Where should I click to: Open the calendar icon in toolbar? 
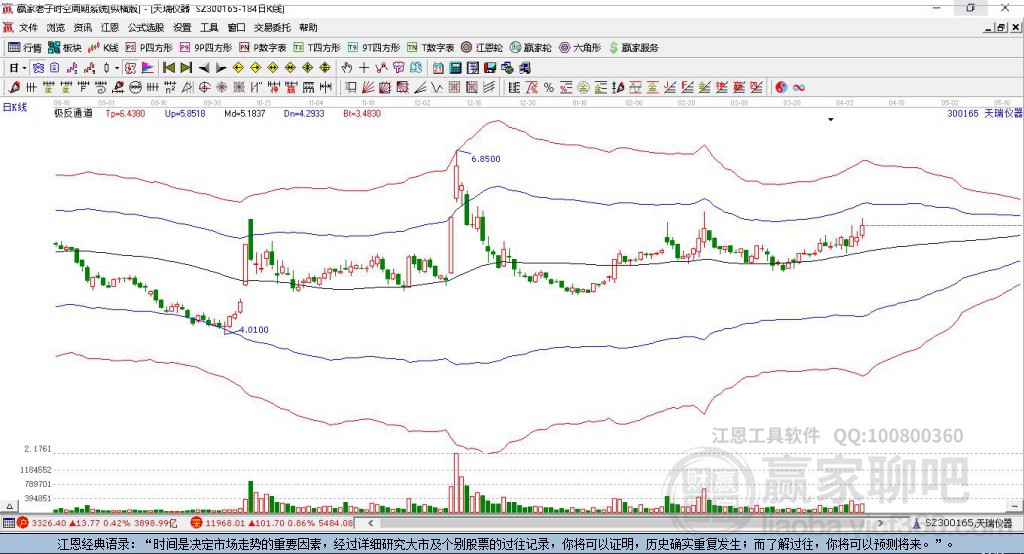click(x=438, y=68)
